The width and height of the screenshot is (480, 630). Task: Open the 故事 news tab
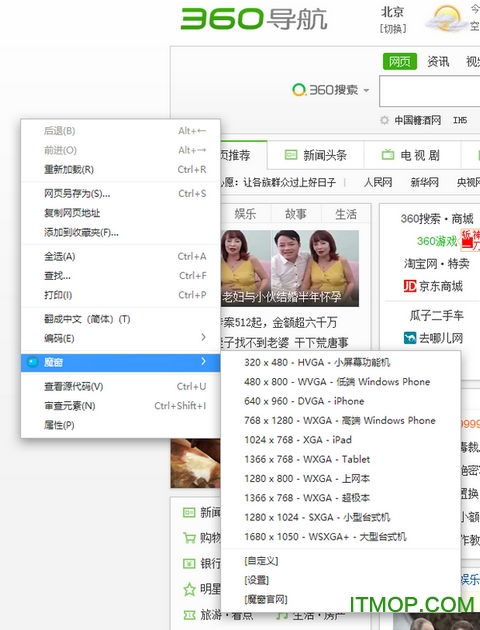point(296,214)
